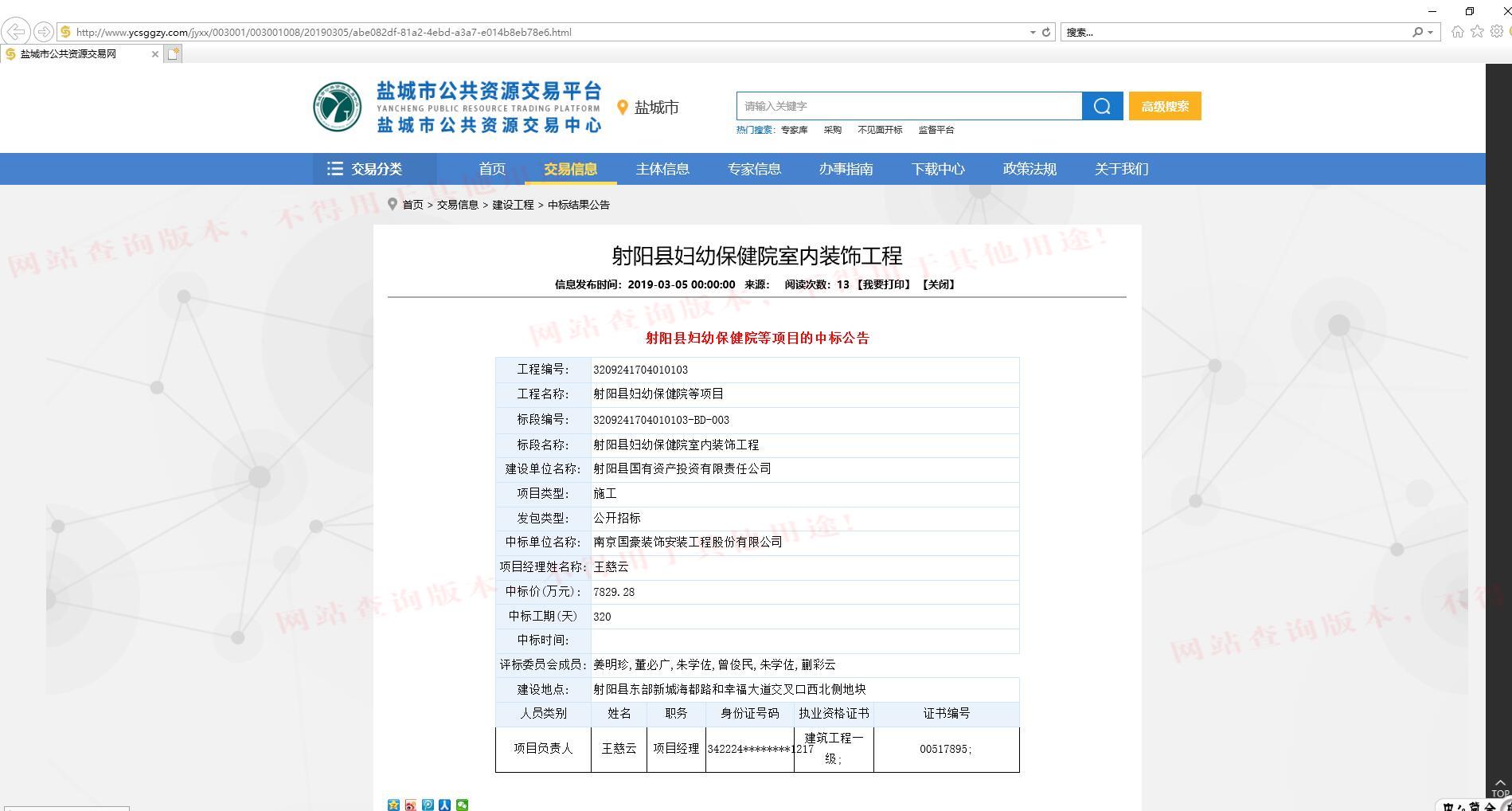
Task: Go to 首页 in the navigation bar
Action: coord(492,169)
